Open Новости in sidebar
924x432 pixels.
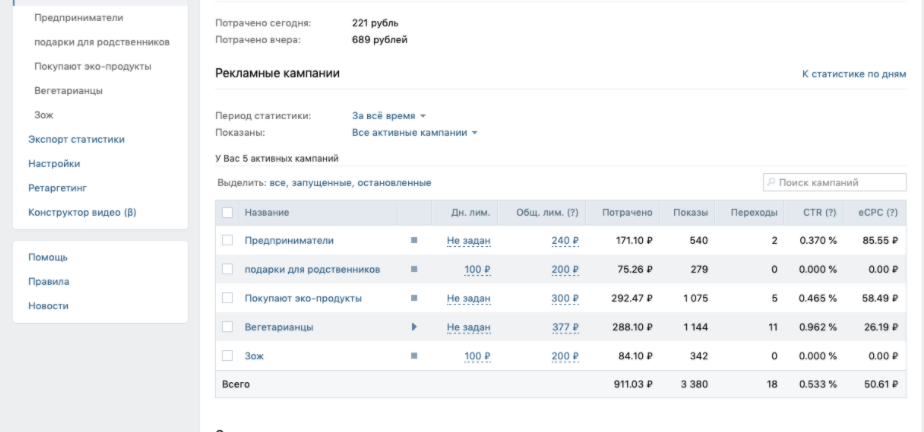48,306
